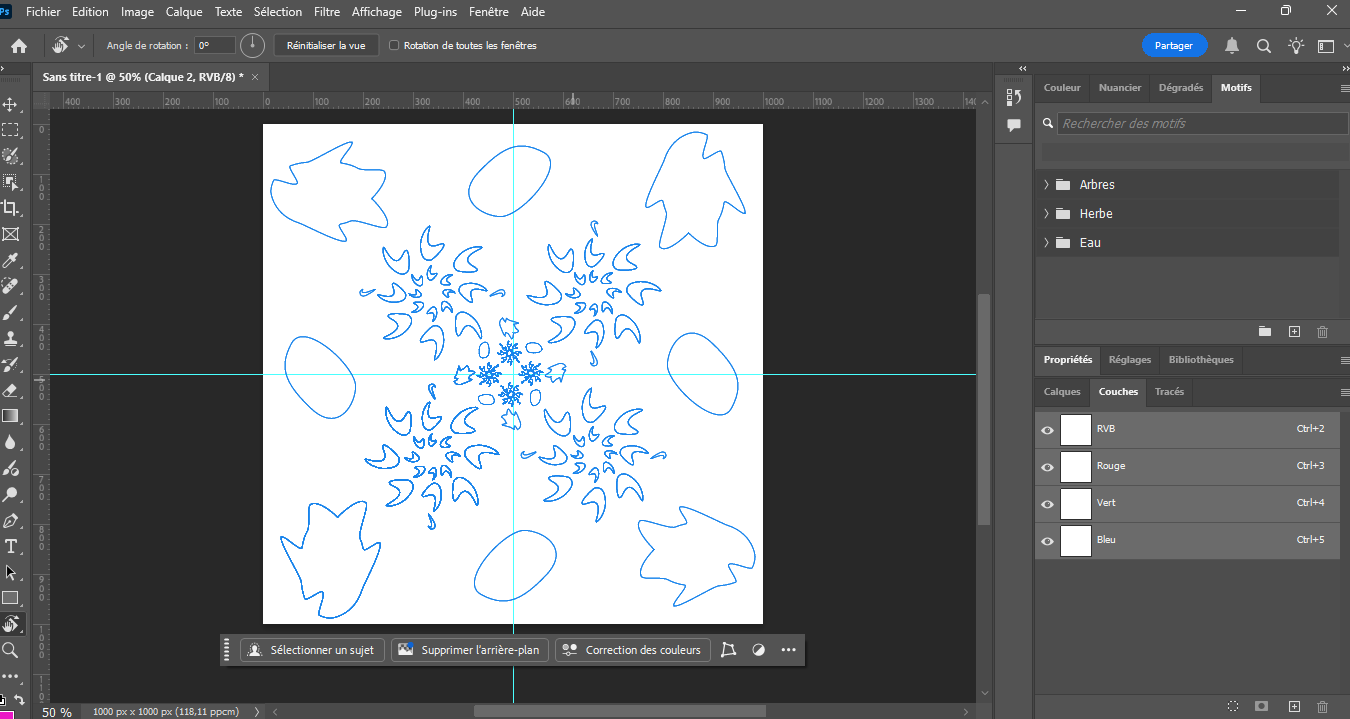This screenshot has height=719, width=1350.
Task: Toggle visibility of the Bleu channel
Action: pyautogui.click(x=1046, y=541)
